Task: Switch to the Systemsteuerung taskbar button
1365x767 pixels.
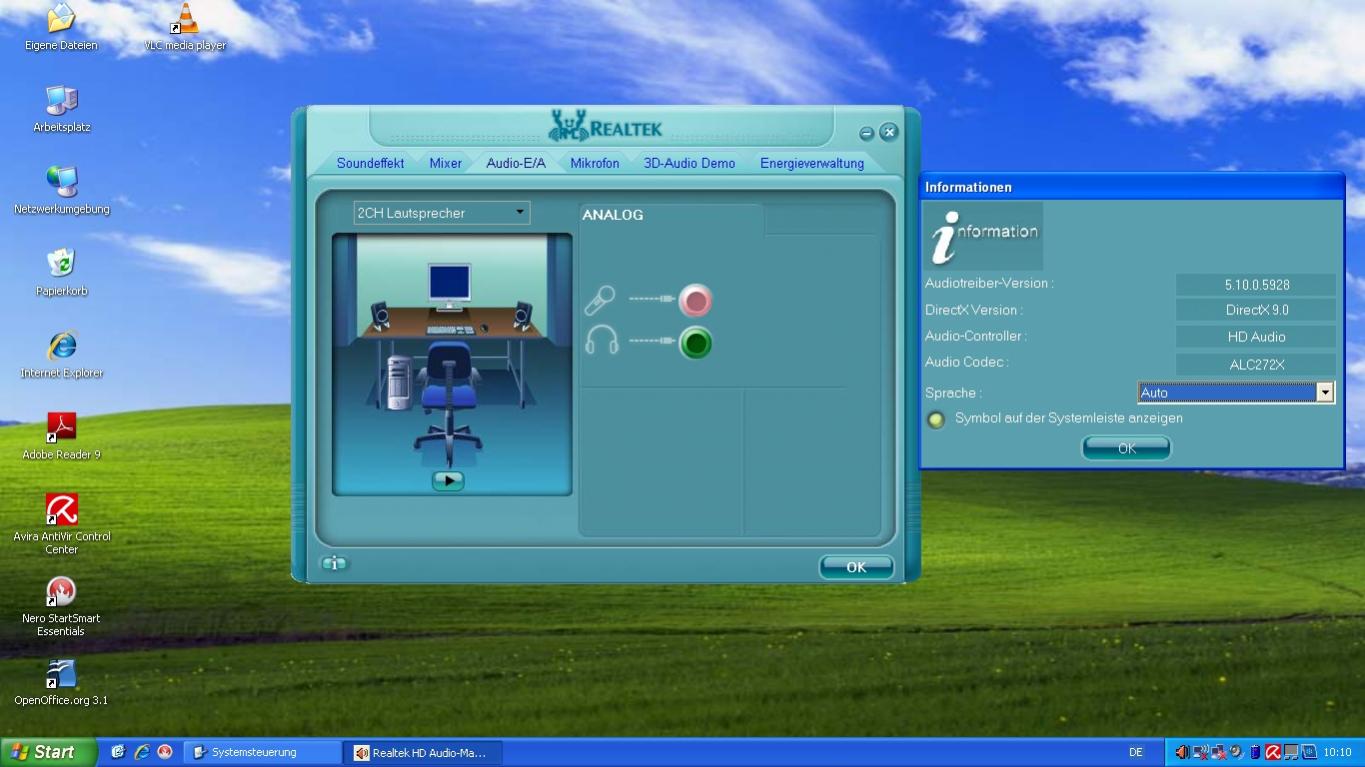Action: point(263,752)
